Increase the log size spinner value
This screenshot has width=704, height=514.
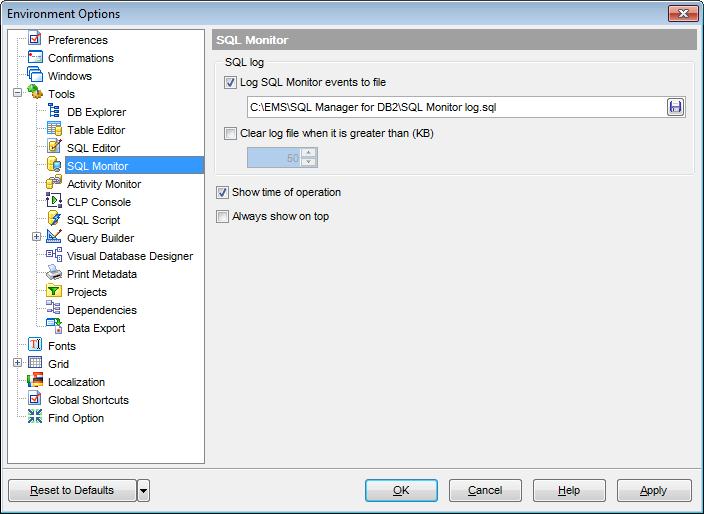[309, 153]
